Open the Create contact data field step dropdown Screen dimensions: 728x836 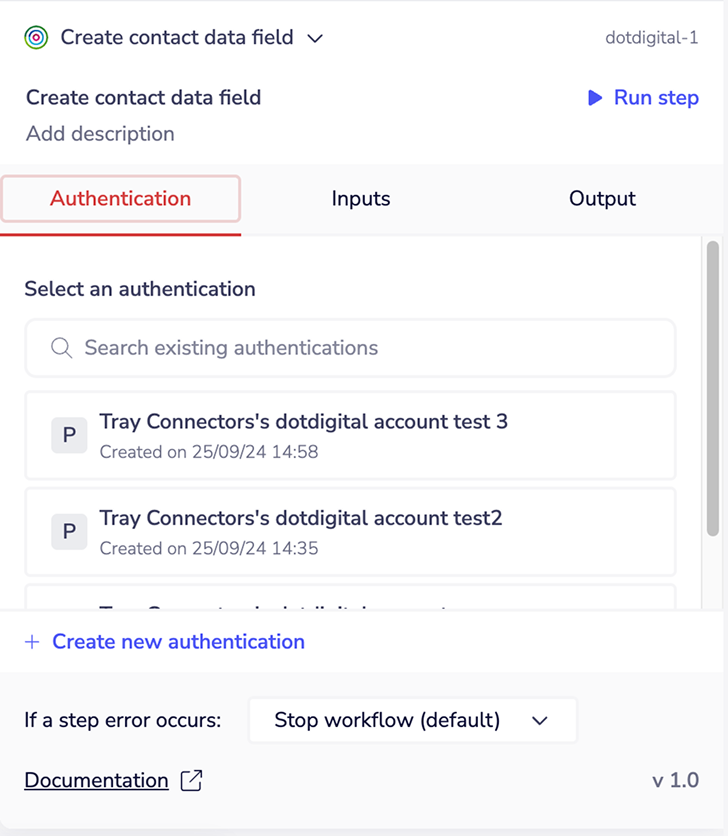click(x=315, y=37)
